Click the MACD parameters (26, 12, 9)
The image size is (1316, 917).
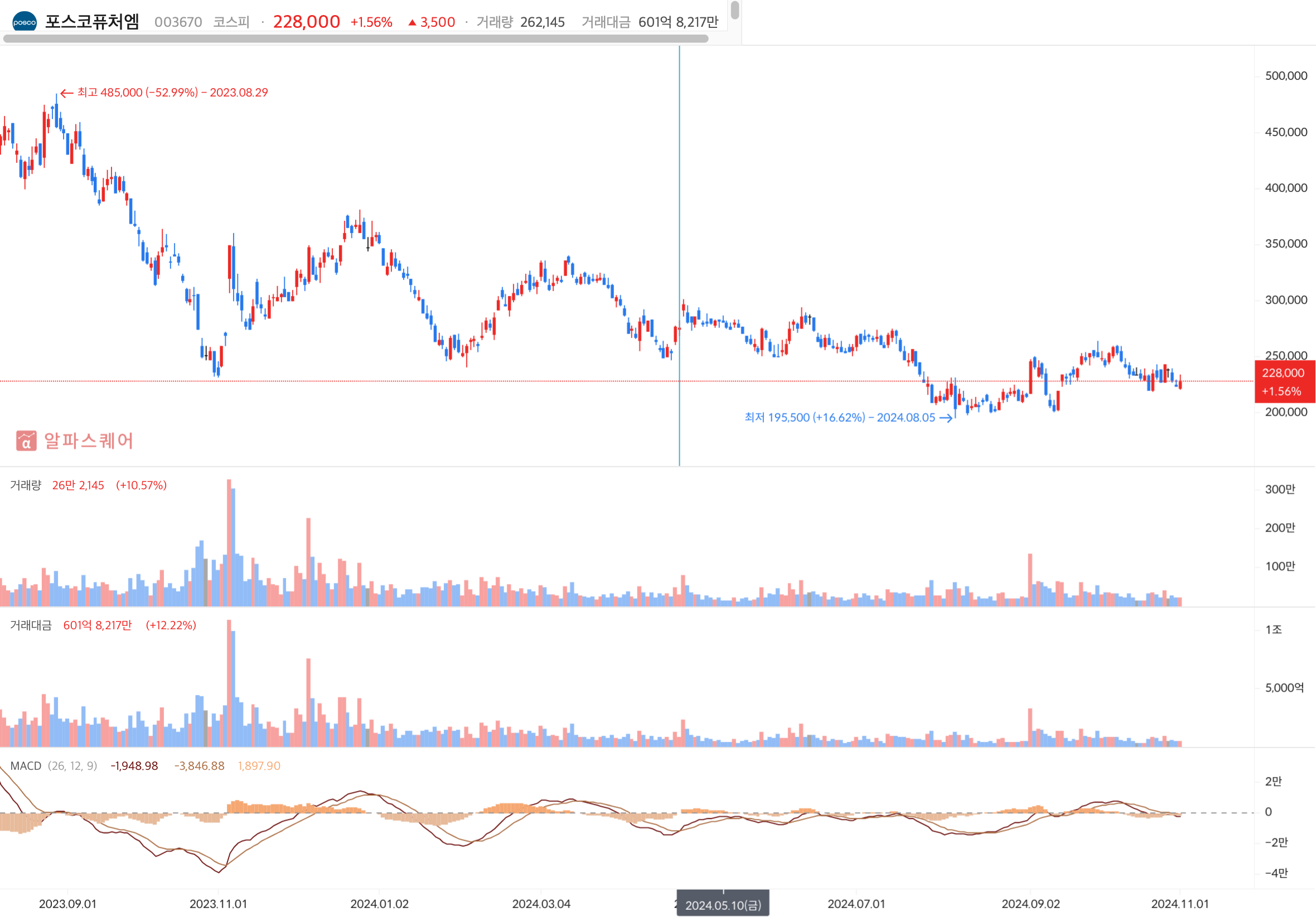(x=72, y=766)
